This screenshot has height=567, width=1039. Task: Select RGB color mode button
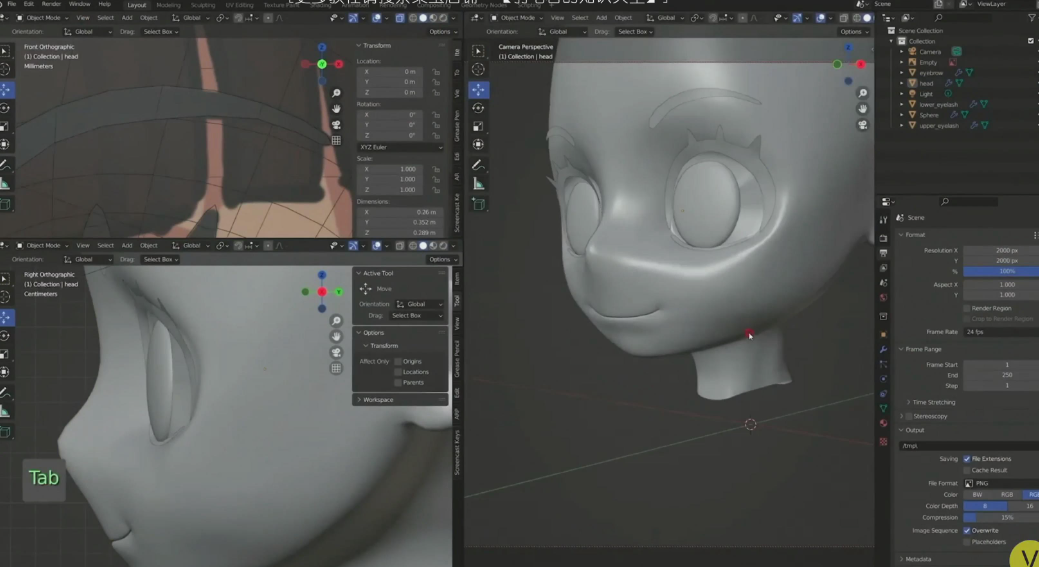pyautogui.click(x=1007, y=494)
